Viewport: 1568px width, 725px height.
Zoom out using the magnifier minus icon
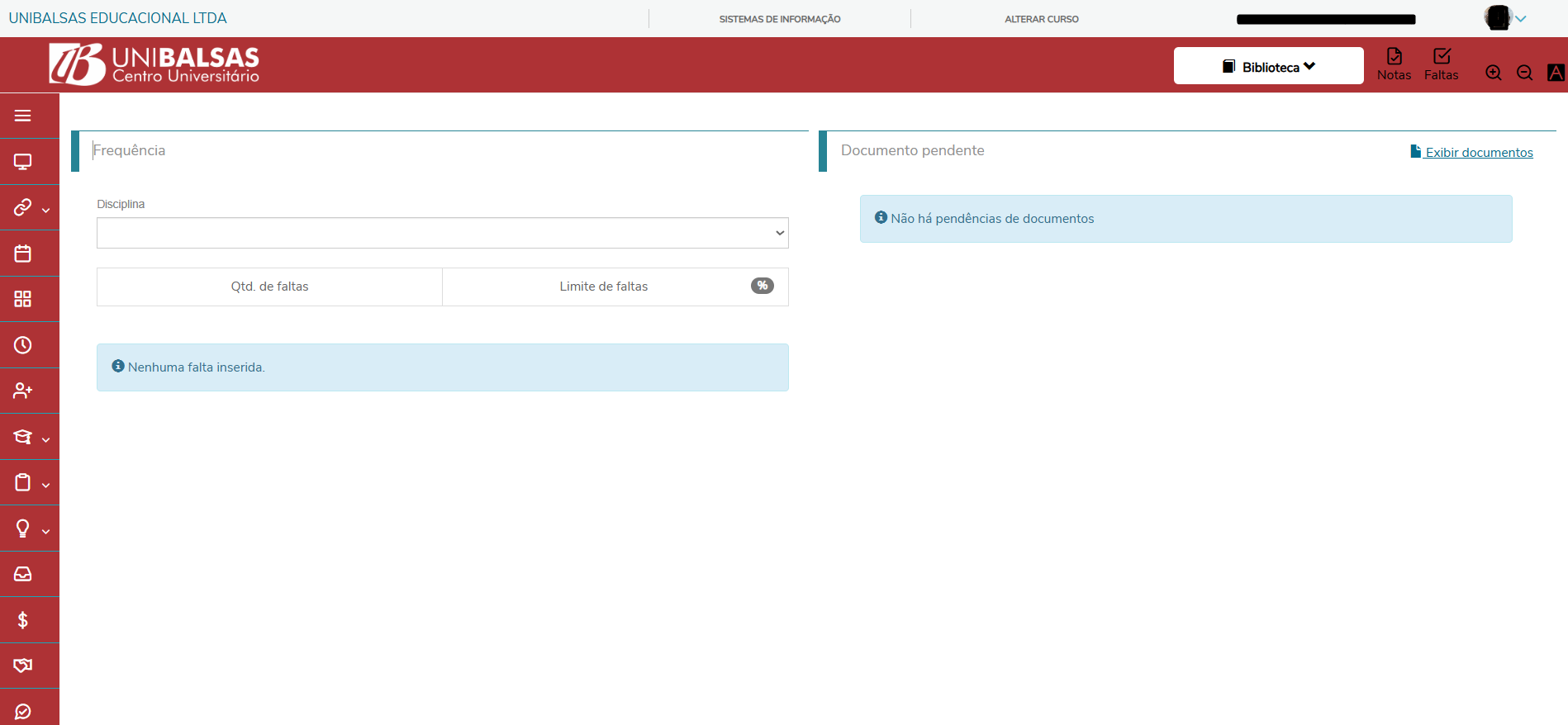[x=1525, y=73]
